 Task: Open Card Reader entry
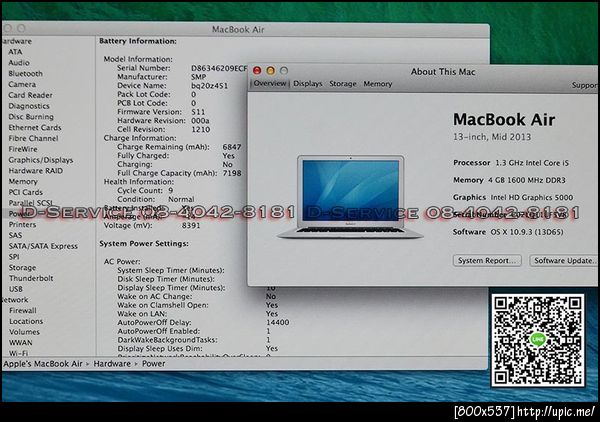click(30, 95)
